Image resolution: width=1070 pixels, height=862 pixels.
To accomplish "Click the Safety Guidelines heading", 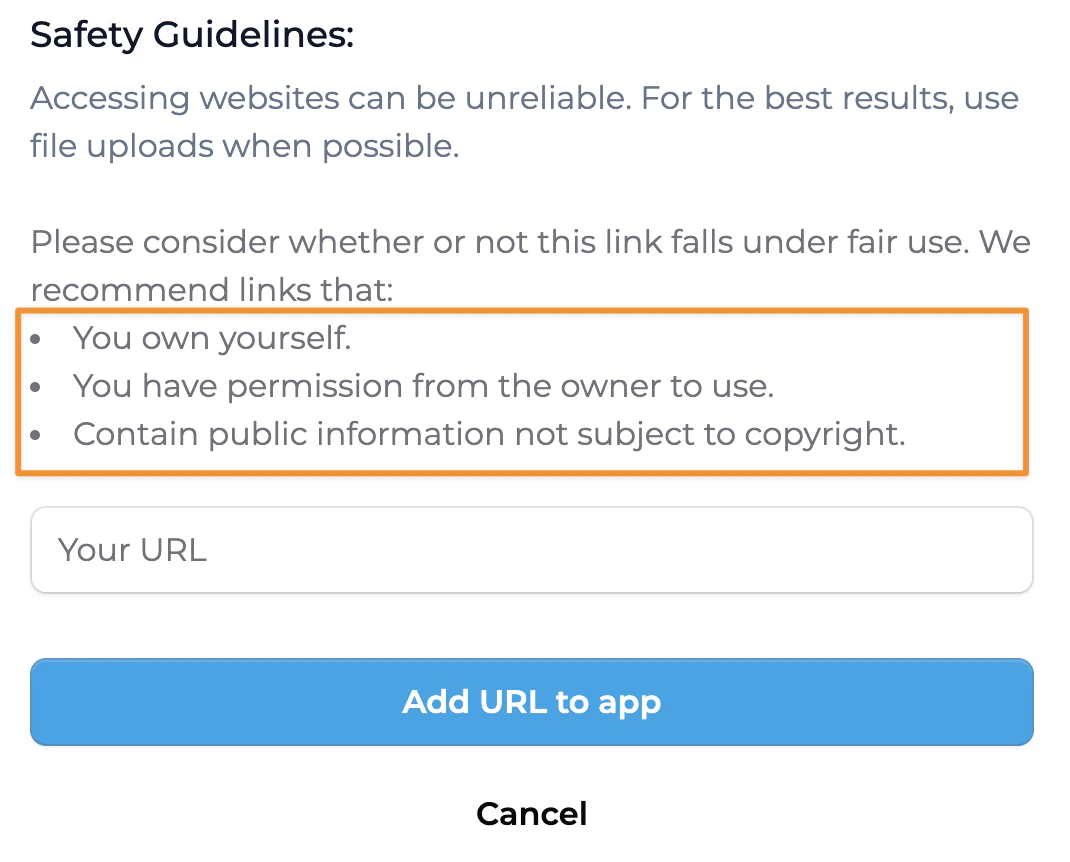I will point(192,33).
